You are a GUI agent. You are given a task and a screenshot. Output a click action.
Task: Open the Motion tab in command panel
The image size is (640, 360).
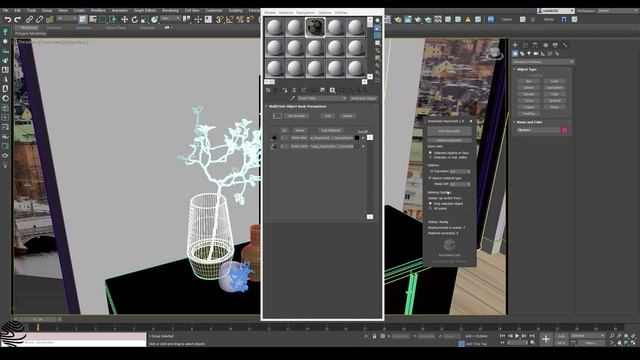(545, 45)
